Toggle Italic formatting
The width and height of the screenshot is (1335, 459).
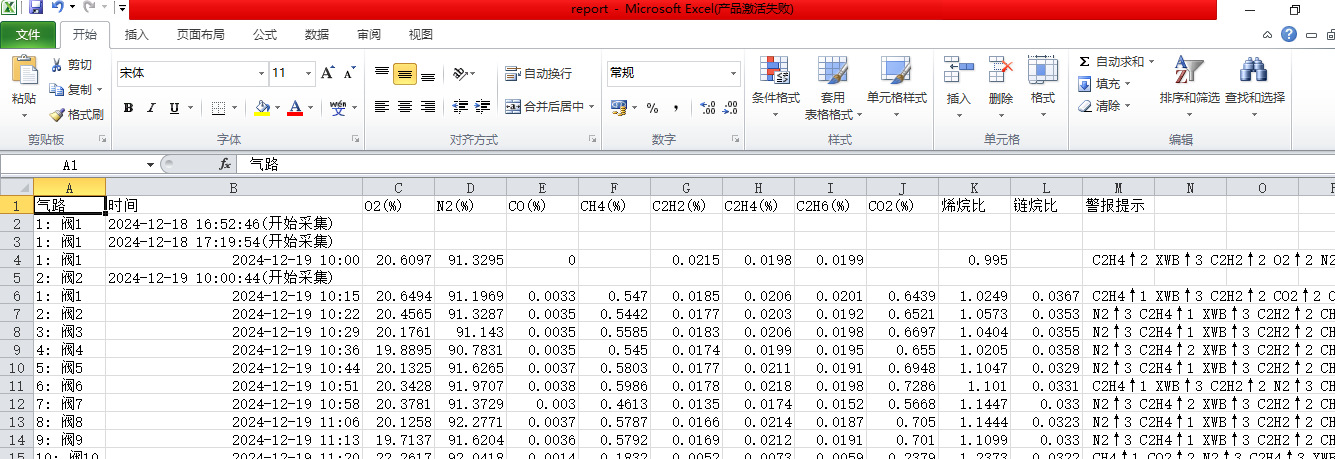click(151, 108)
